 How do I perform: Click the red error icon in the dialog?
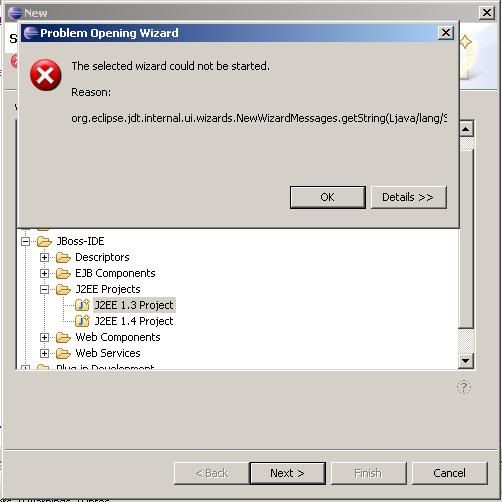pos(45,75)
